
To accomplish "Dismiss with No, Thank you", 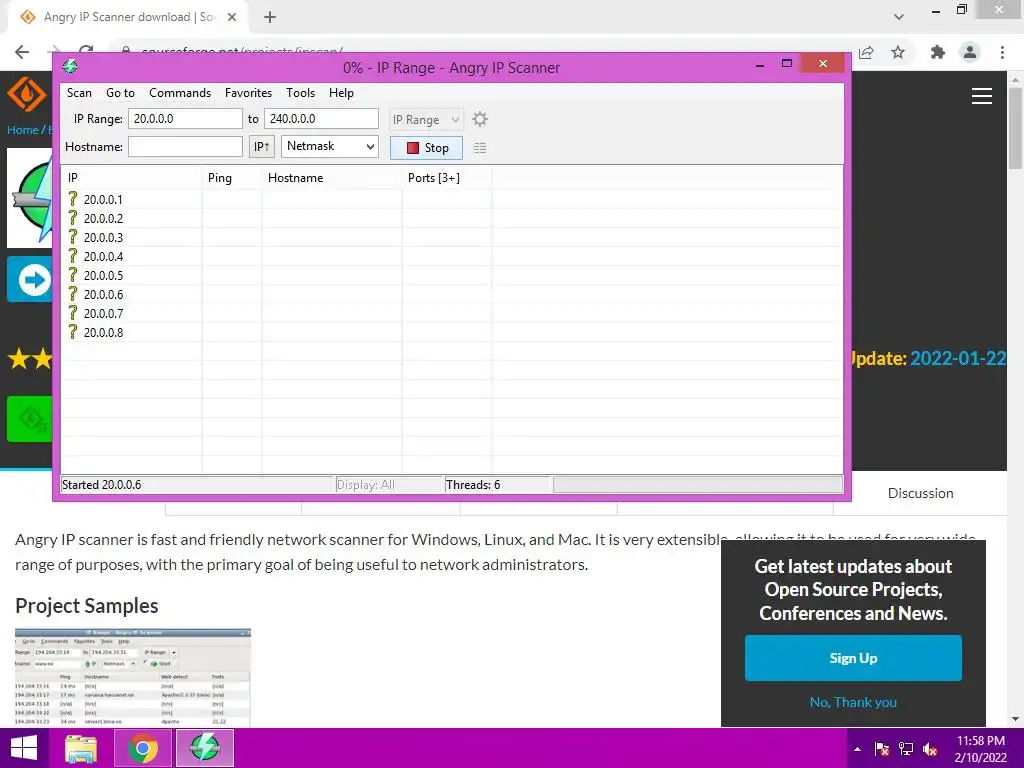I will click(x=853, y=702).
